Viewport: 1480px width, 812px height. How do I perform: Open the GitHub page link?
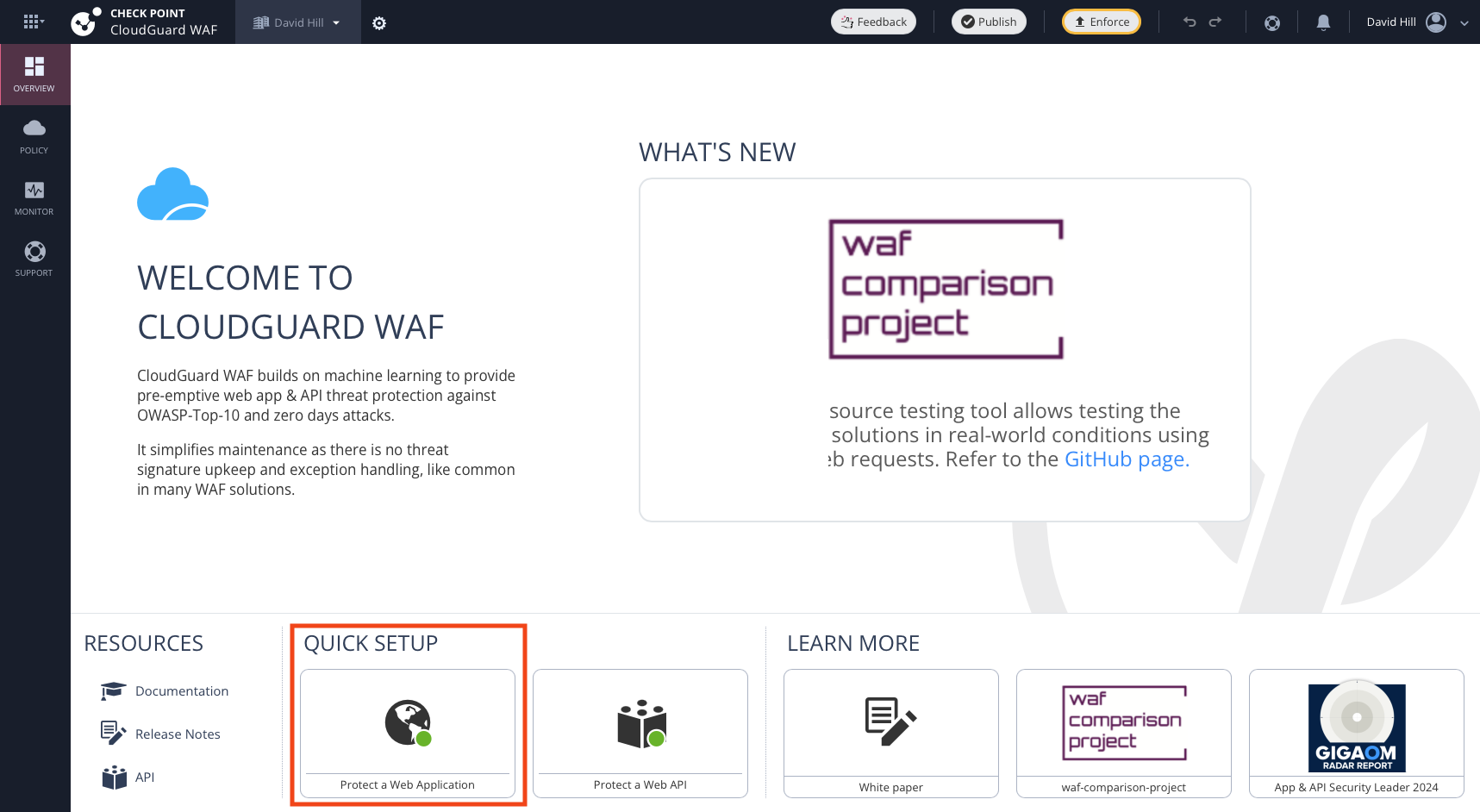click(x=1127, y=459)
